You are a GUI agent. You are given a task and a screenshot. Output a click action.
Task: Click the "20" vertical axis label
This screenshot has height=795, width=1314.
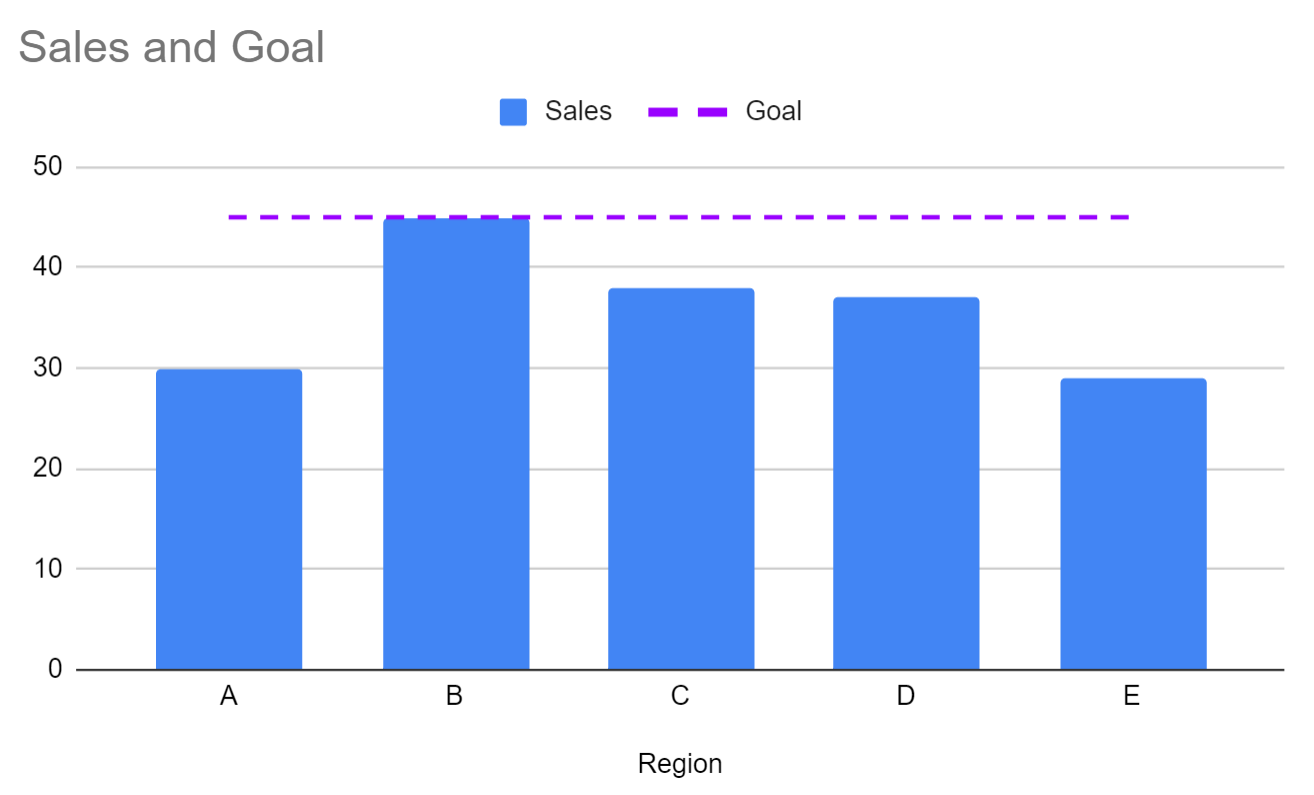[x=48, y=468]
